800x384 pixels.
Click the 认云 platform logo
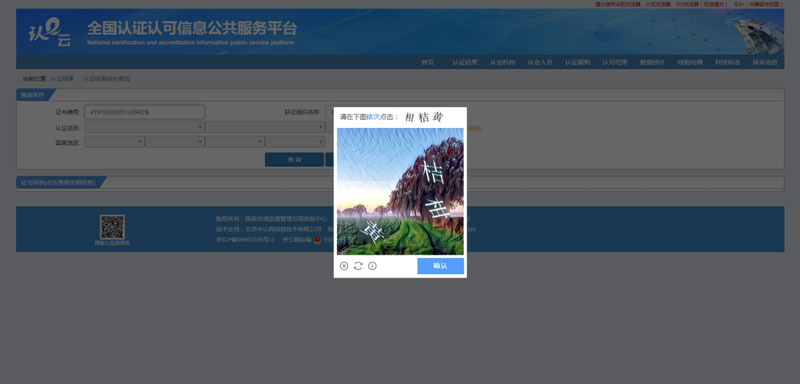click(49, 32)
